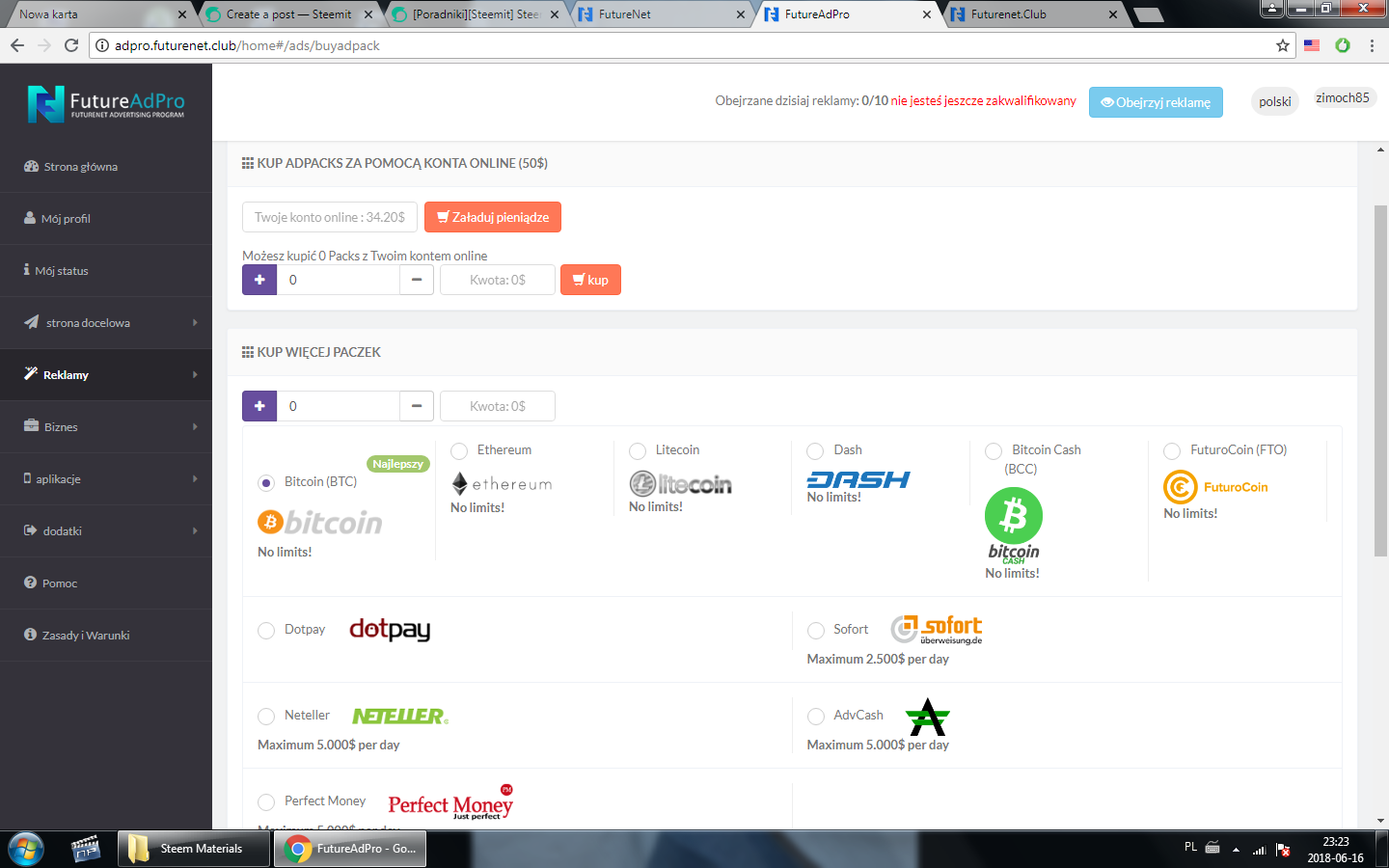This screenshot has height=868, width=1389.
Task: Click the sofort überweisung logo
Action: coord(937,630)
